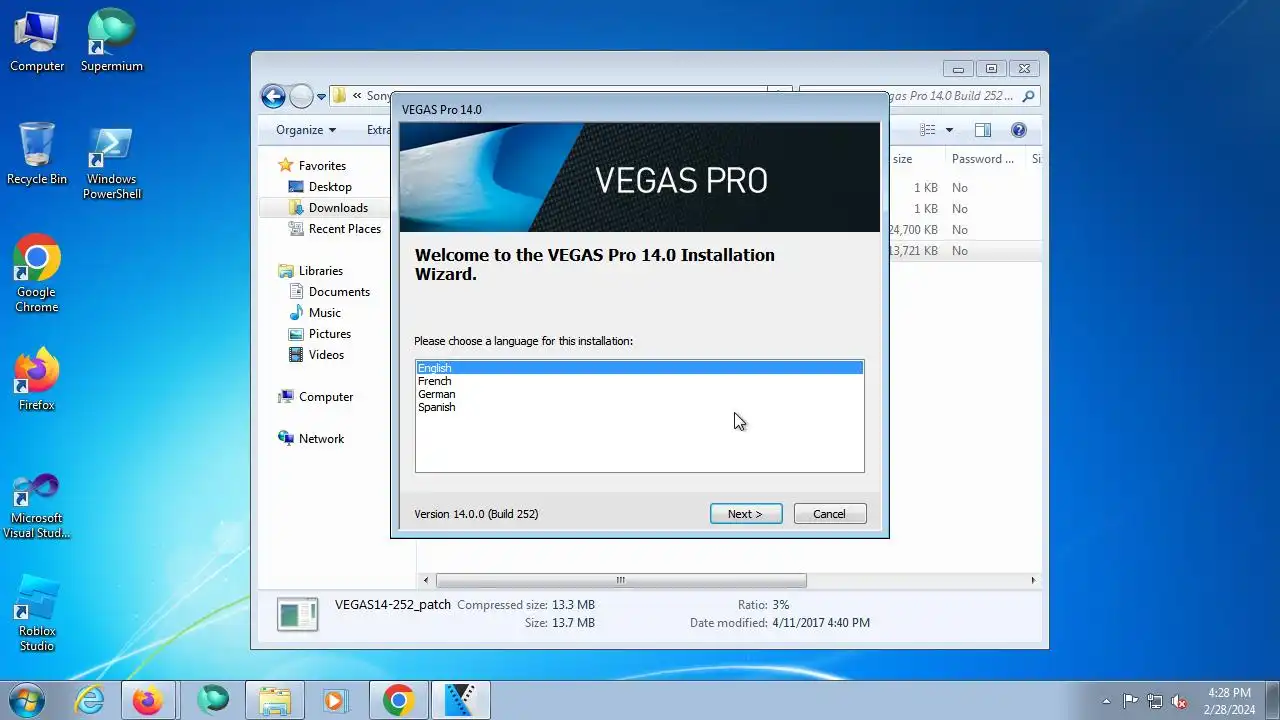Screen dimensions: 1280x720
Task: Select the Windows PowerShell desktop shortcut
Action: [111, 162]
